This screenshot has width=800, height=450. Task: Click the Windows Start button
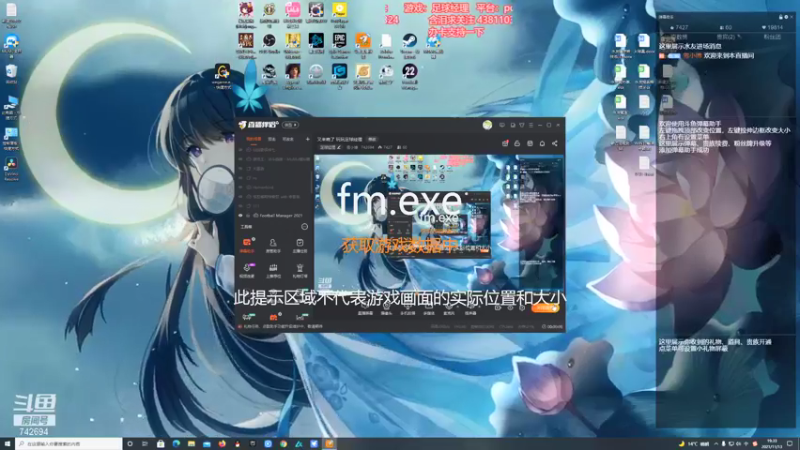click(7, 444)
